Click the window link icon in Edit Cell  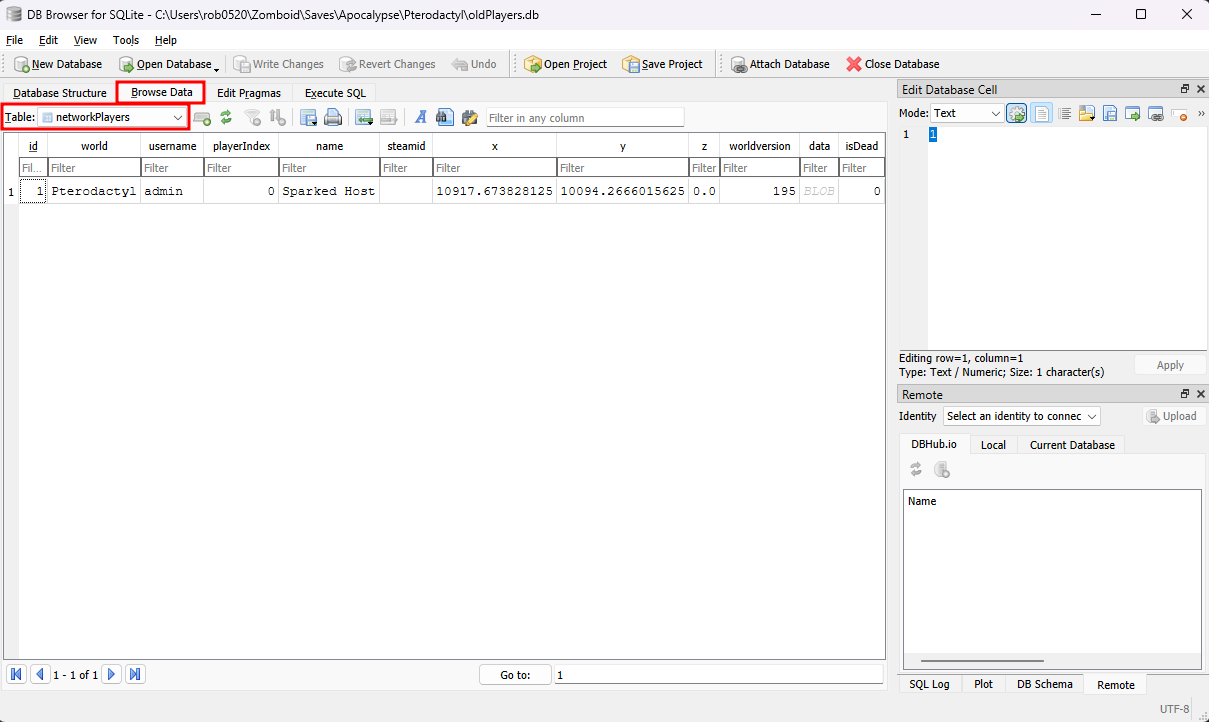(1156, 113)
